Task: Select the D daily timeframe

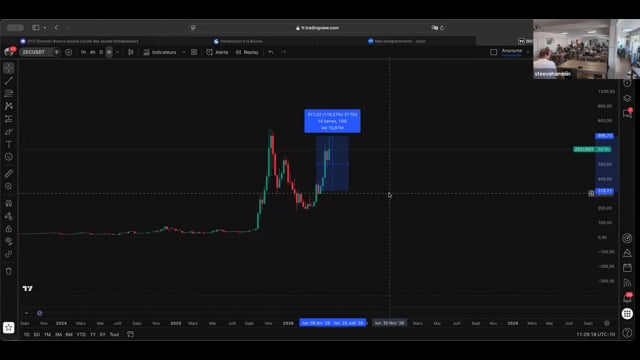Action: [101, 52]
